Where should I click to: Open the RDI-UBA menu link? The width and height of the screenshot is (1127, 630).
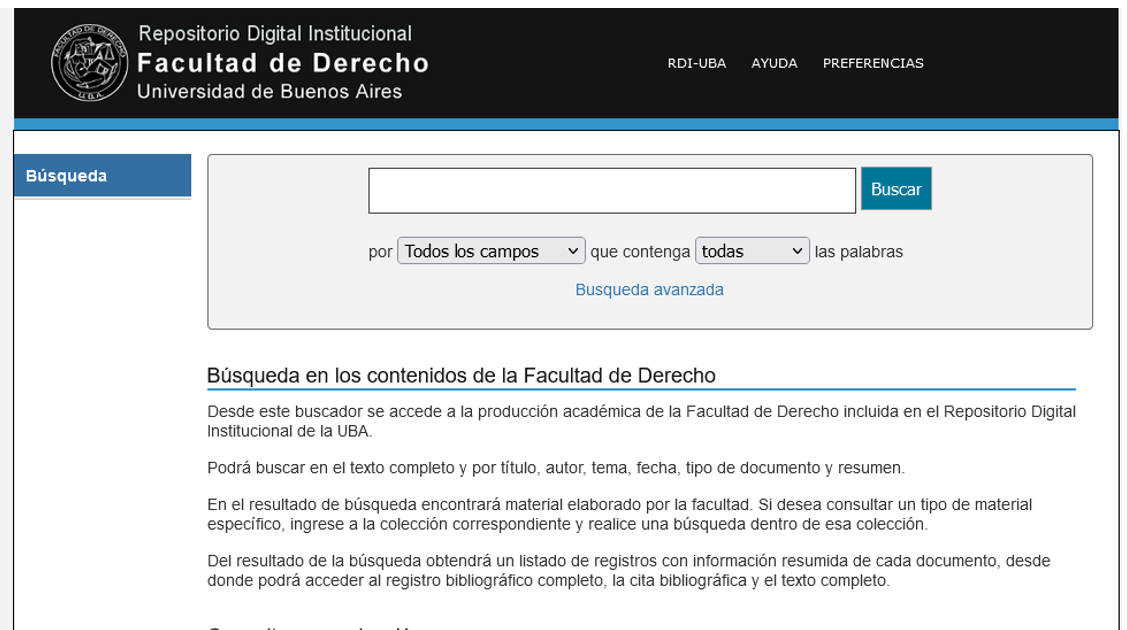pyautogui.click(x=696, y=63)
